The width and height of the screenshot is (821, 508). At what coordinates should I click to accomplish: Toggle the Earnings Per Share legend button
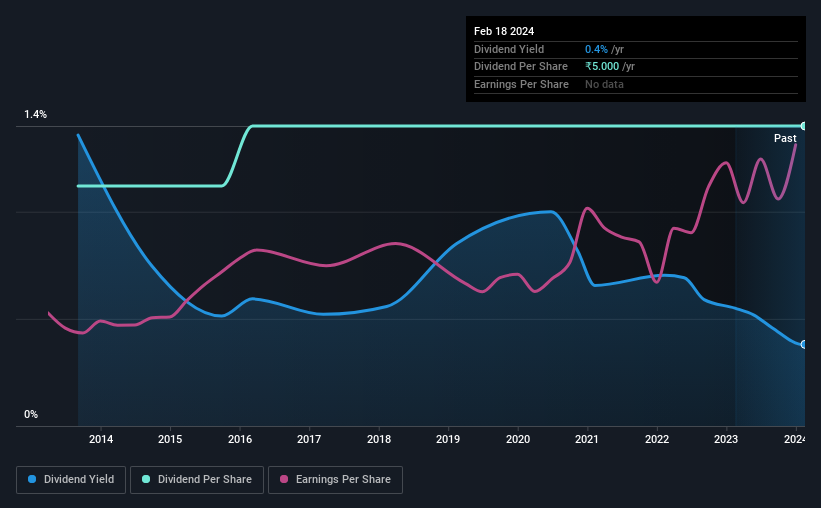point(335,480)
